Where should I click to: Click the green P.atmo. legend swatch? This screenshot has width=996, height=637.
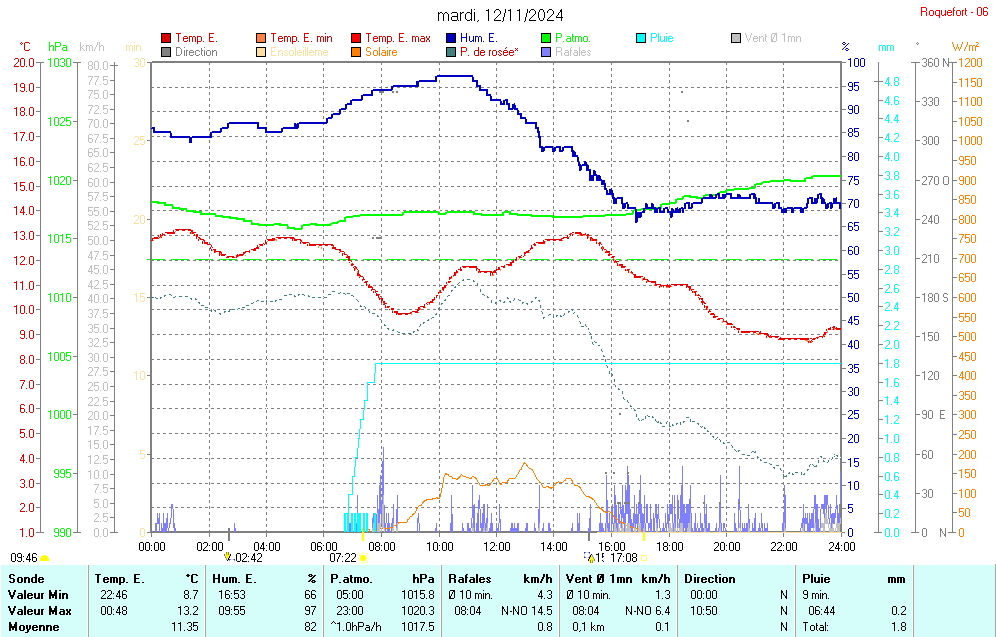[x=546, y=38]
